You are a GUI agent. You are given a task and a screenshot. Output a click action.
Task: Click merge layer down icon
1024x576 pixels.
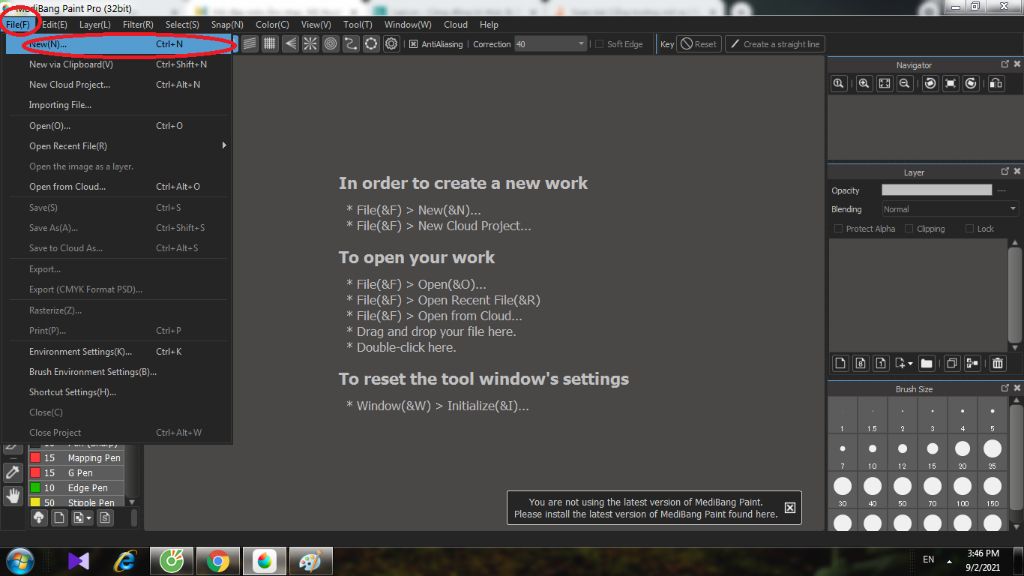click(x=972, y=363)
